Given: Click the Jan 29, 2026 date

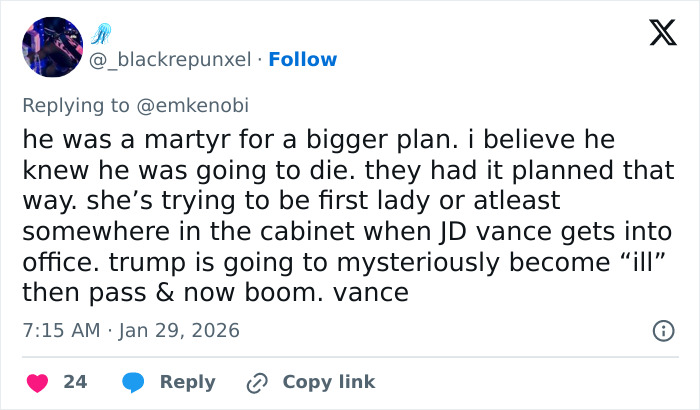Looking at the screenshot, I should coord(178,329).
